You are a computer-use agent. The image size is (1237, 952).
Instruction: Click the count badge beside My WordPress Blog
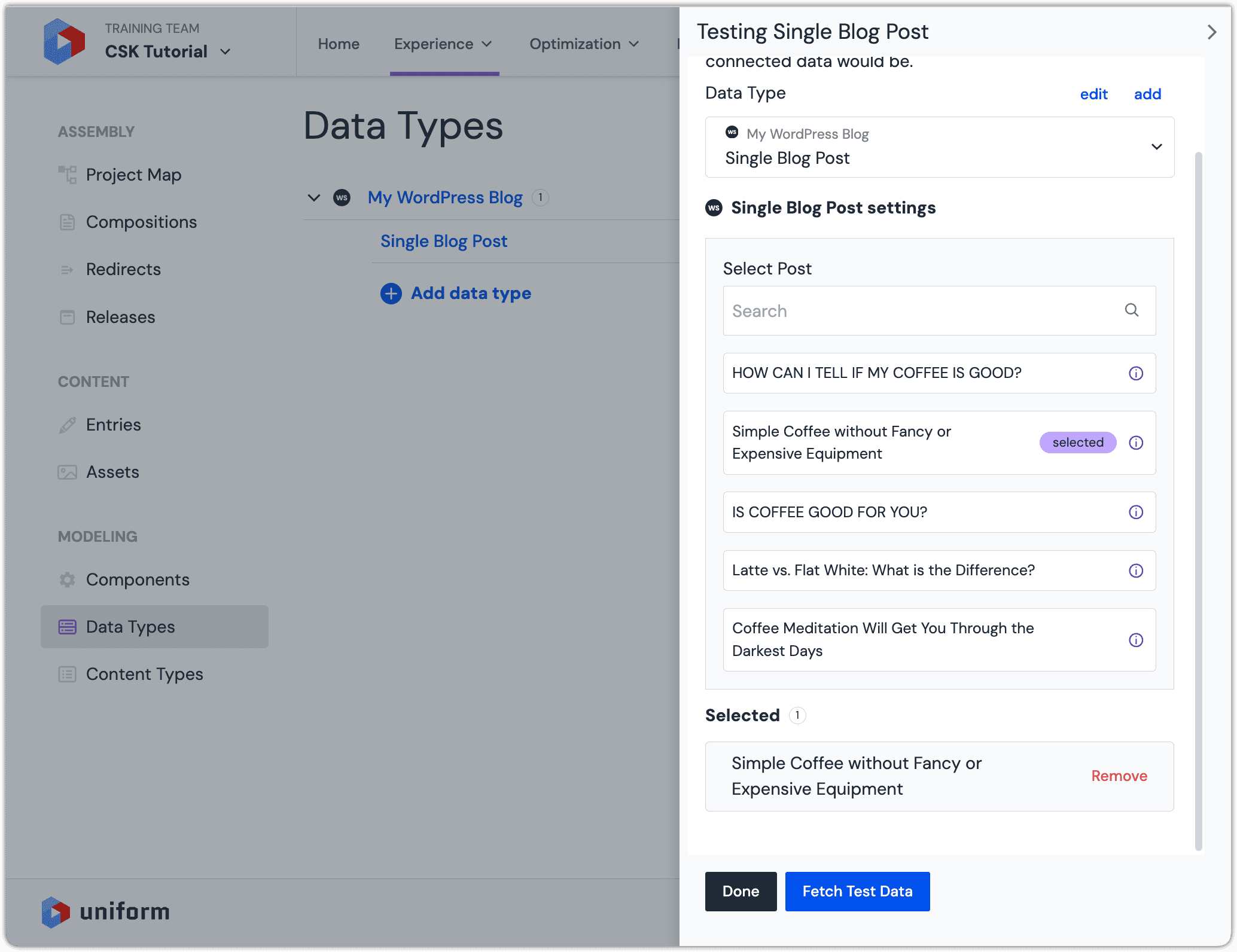pyautogui.click(x=540, y=197)
